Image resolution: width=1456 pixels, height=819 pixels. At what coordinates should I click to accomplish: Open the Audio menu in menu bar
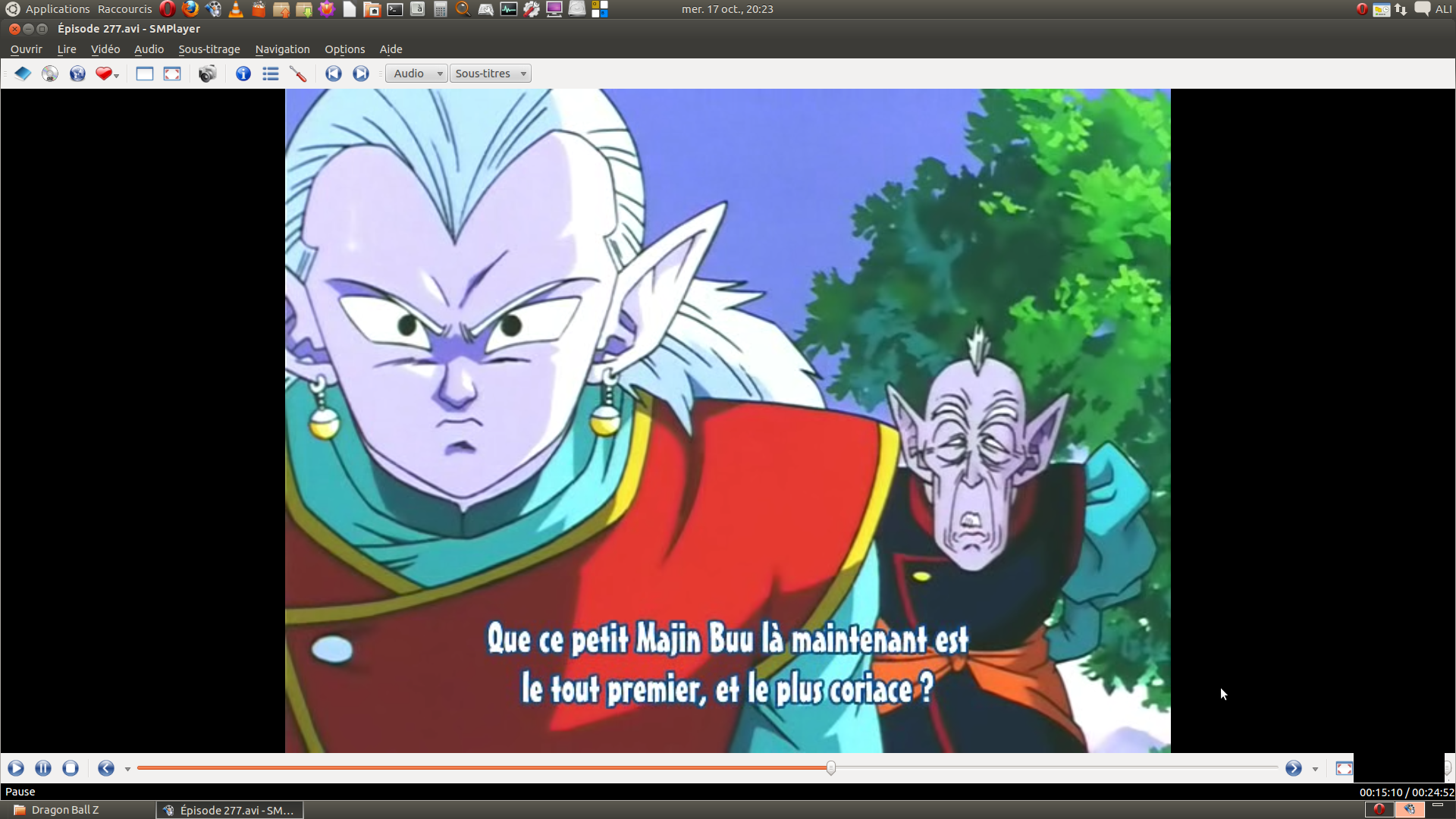point(149,49)
